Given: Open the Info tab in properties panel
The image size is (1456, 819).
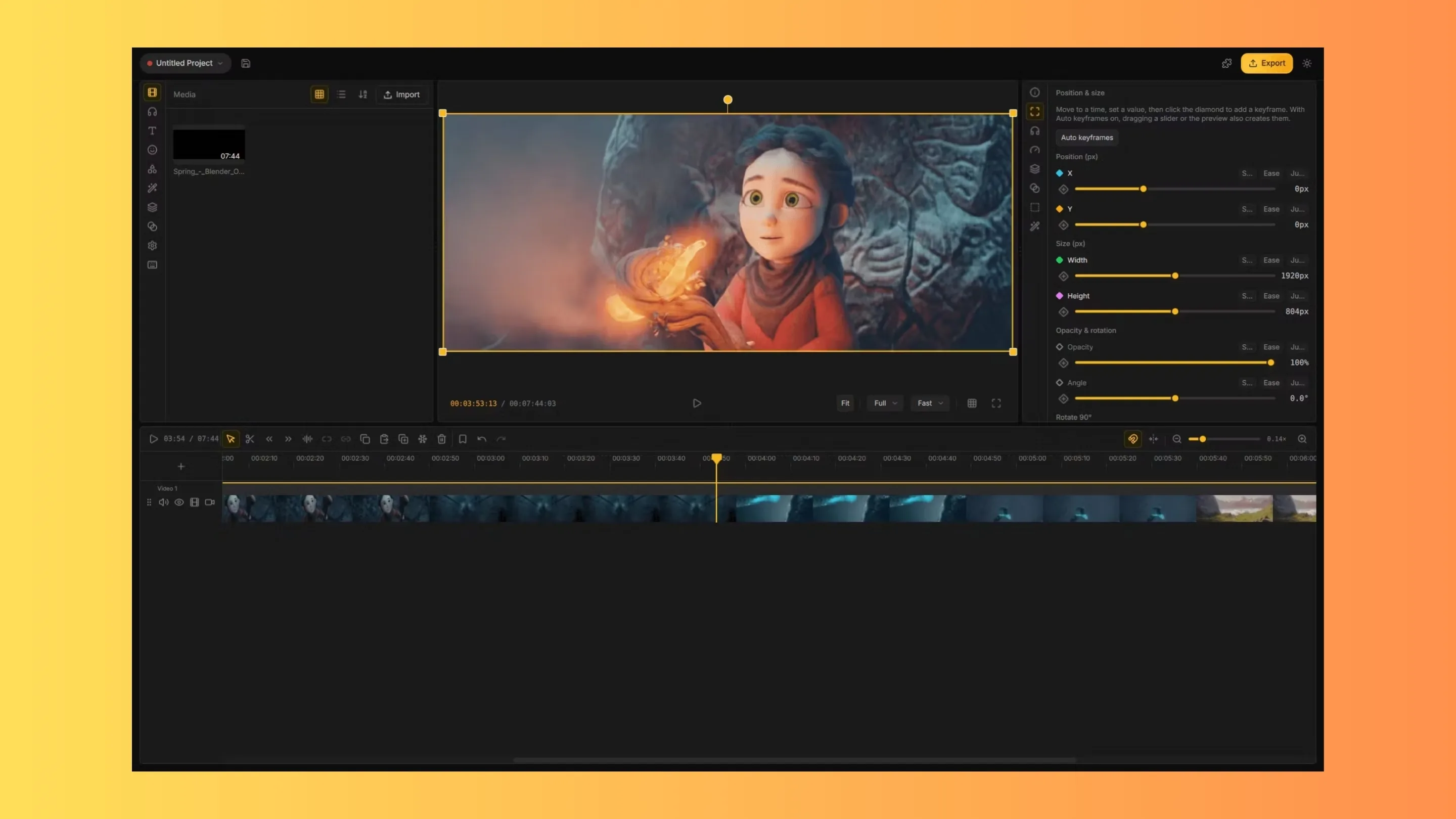Looking at the screenshot, I should tap(1034, 92).
